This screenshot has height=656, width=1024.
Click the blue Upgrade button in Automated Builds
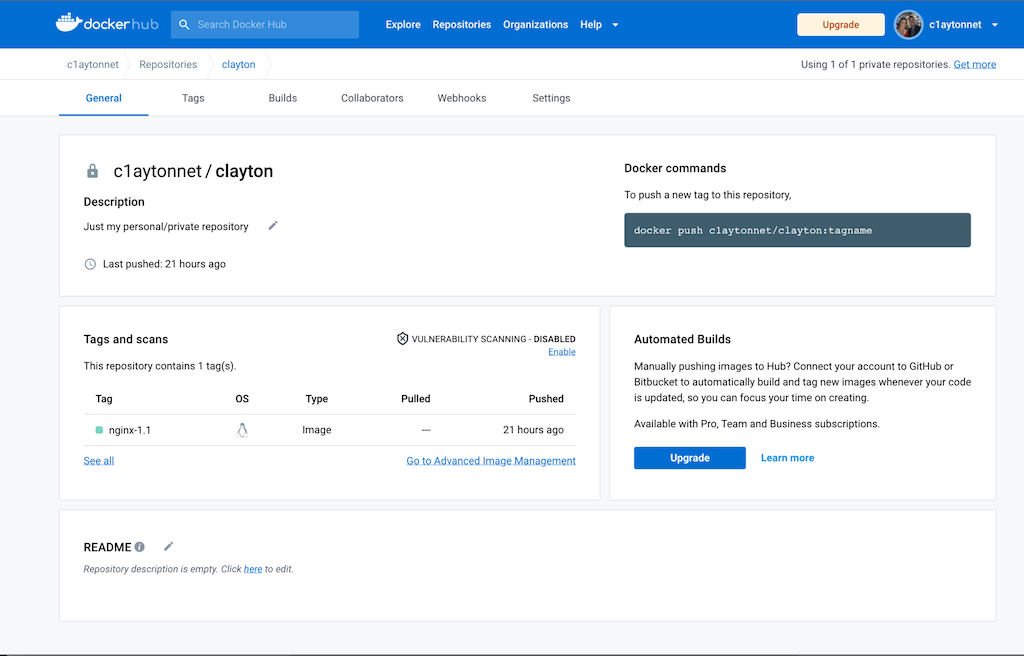[689, 458]
